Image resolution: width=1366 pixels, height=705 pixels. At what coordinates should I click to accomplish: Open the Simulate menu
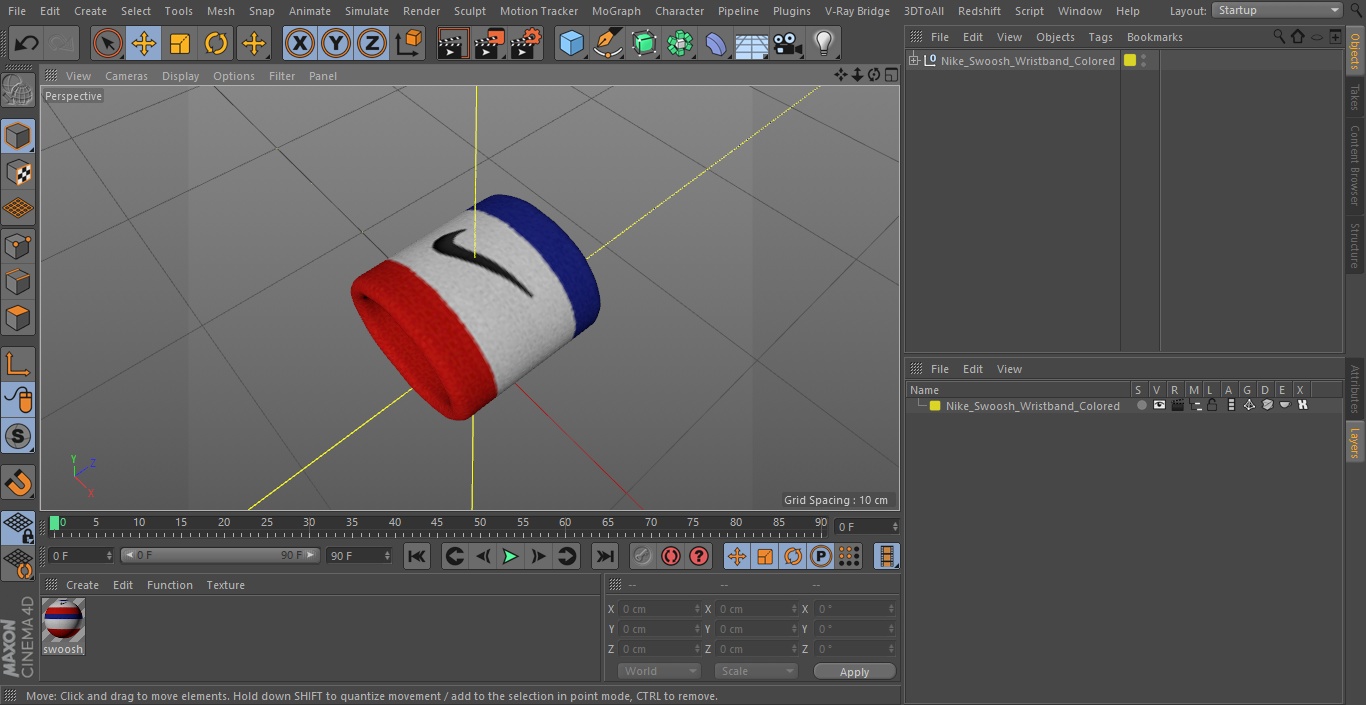367,11
